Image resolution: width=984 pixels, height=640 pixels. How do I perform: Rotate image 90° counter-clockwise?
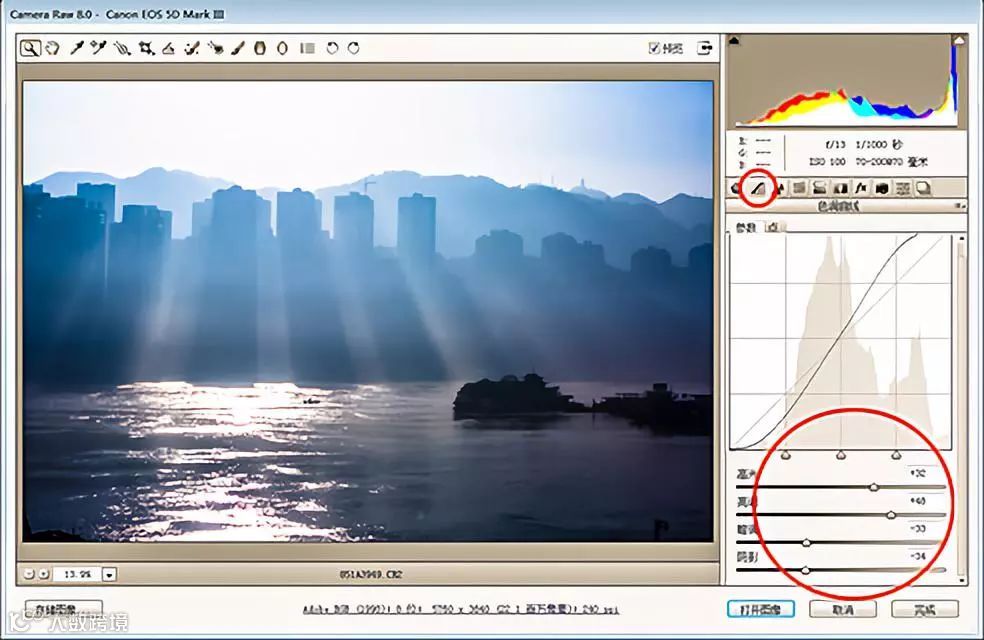tap(332, 48)
